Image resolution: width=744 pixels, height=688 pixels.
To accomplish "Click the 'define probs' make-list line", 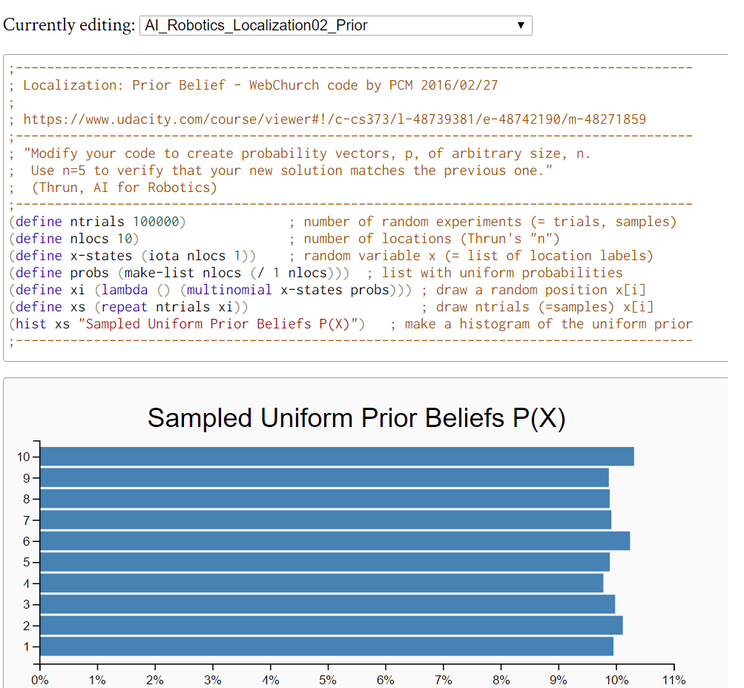I will coord(180,272).
